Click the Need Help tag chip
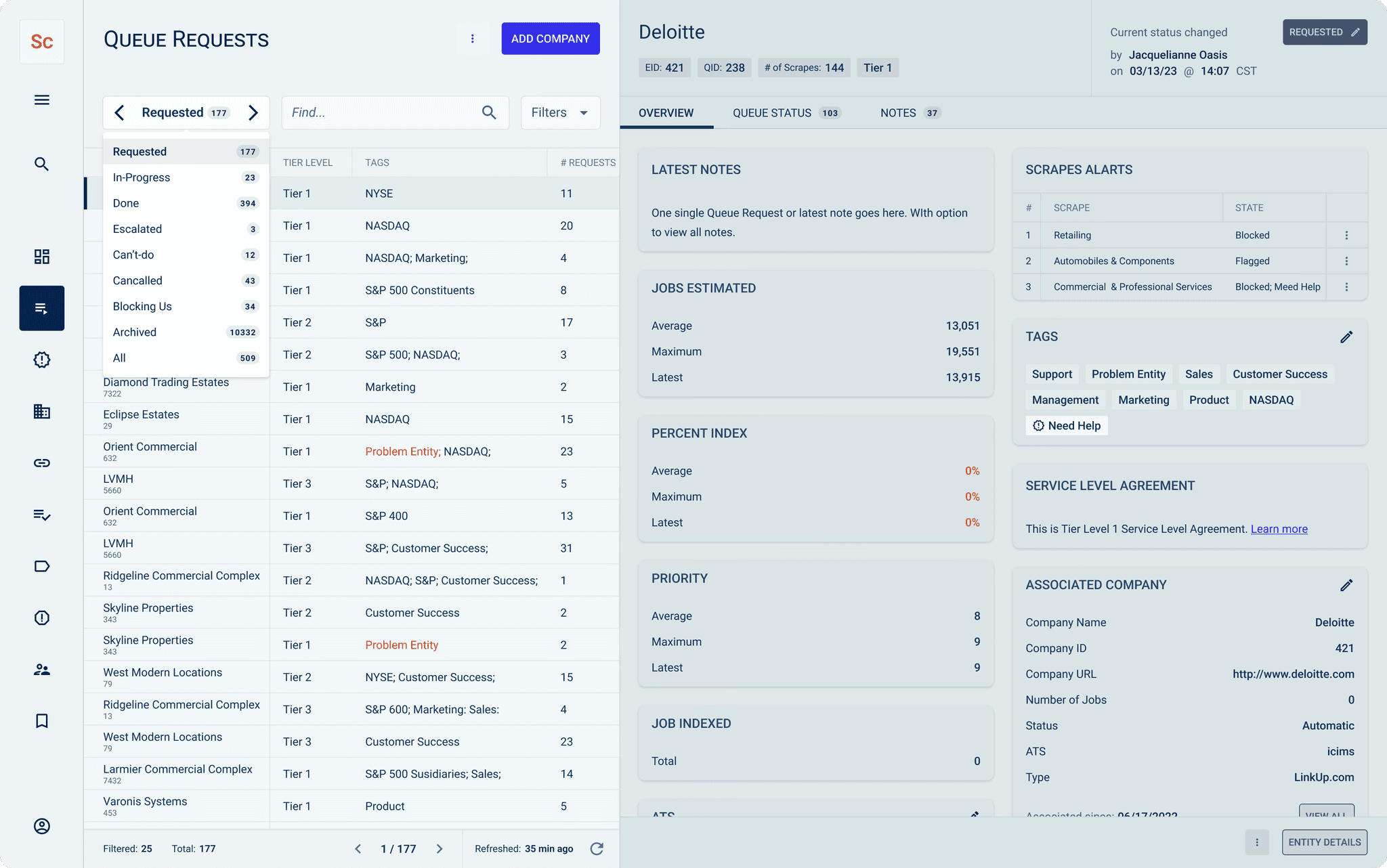The height and width of the screenshot is (868, 1387). (x=1067, y=426)
